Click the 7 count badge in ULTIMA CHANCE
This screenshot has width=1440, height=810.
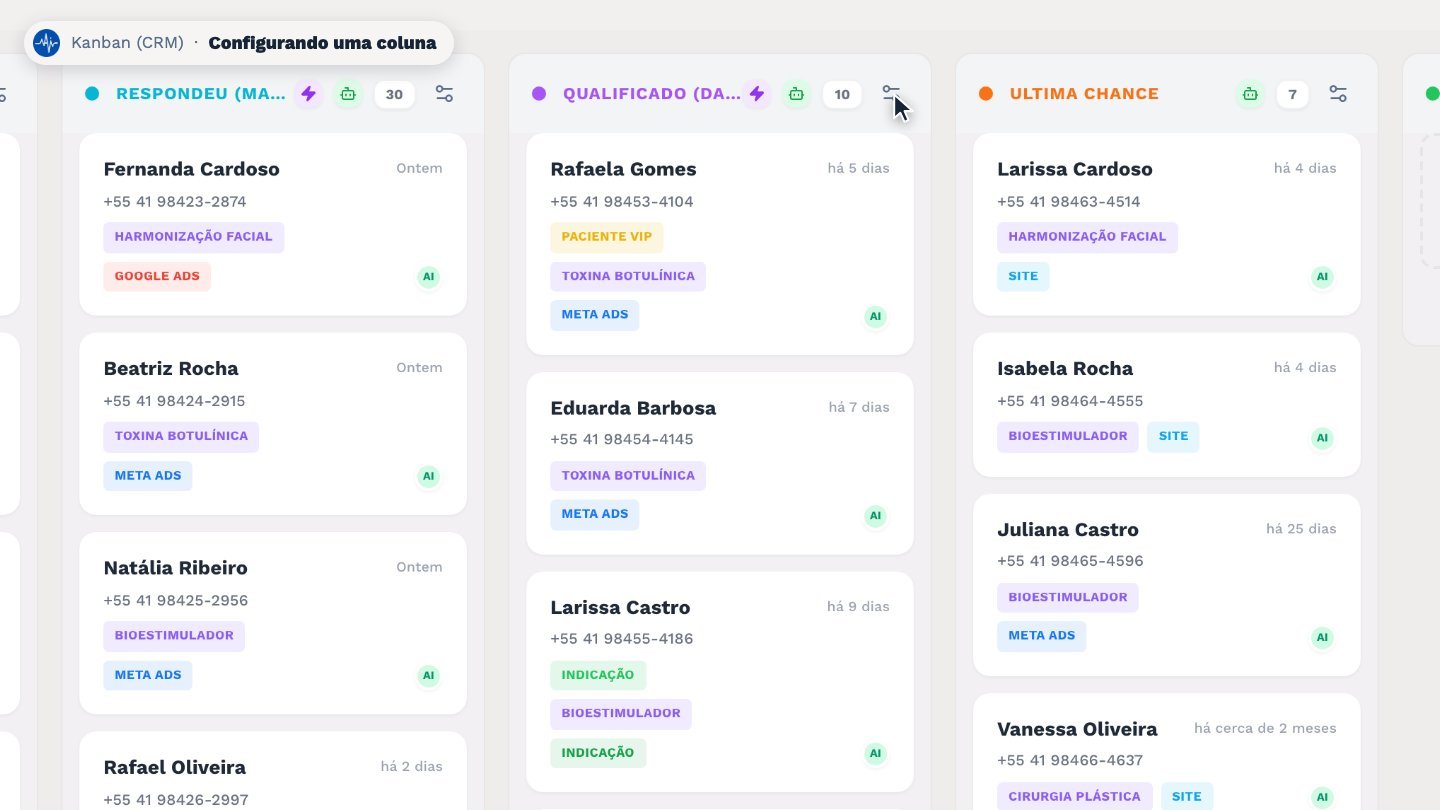(x=1292, y=95)
